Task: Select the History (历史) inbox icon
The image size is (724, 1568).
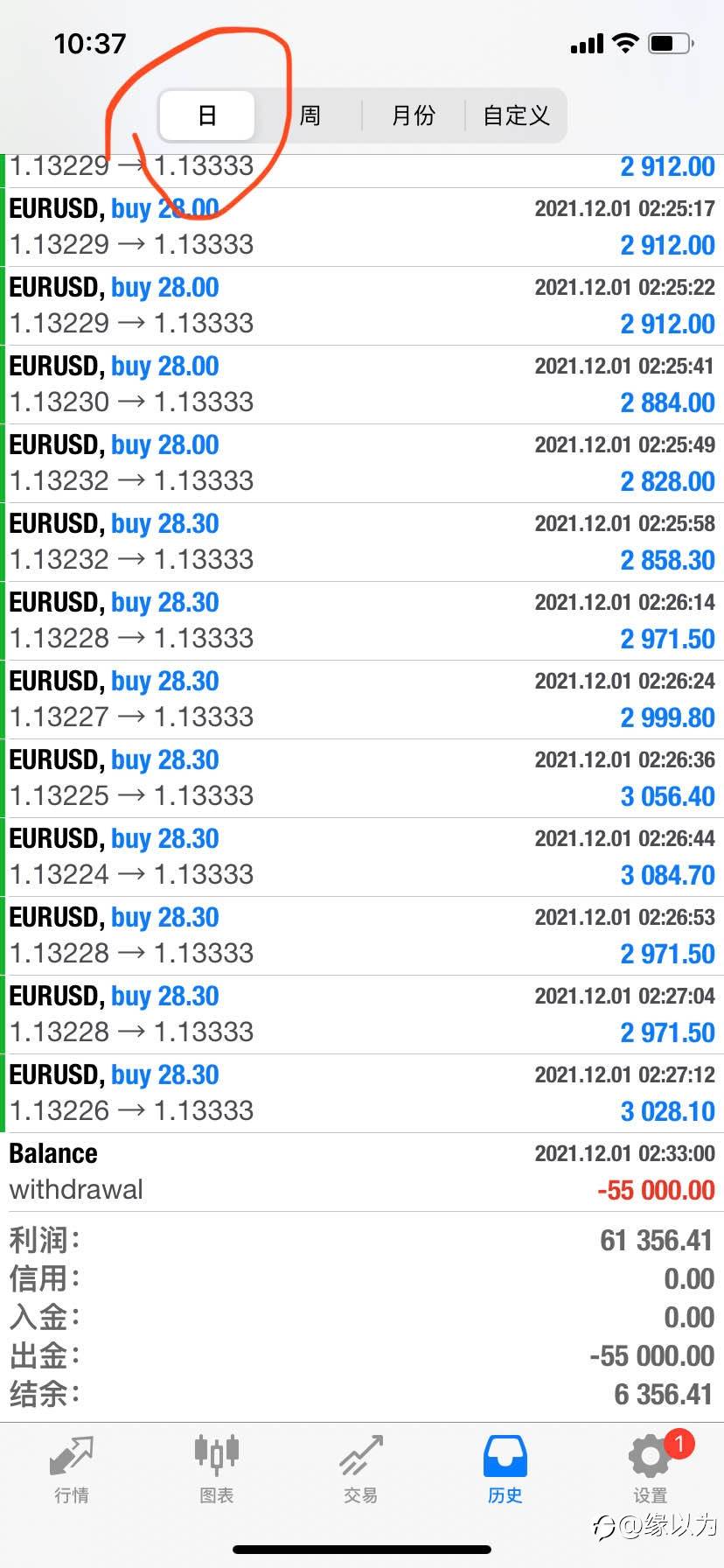Action: tap(505, 1457)
